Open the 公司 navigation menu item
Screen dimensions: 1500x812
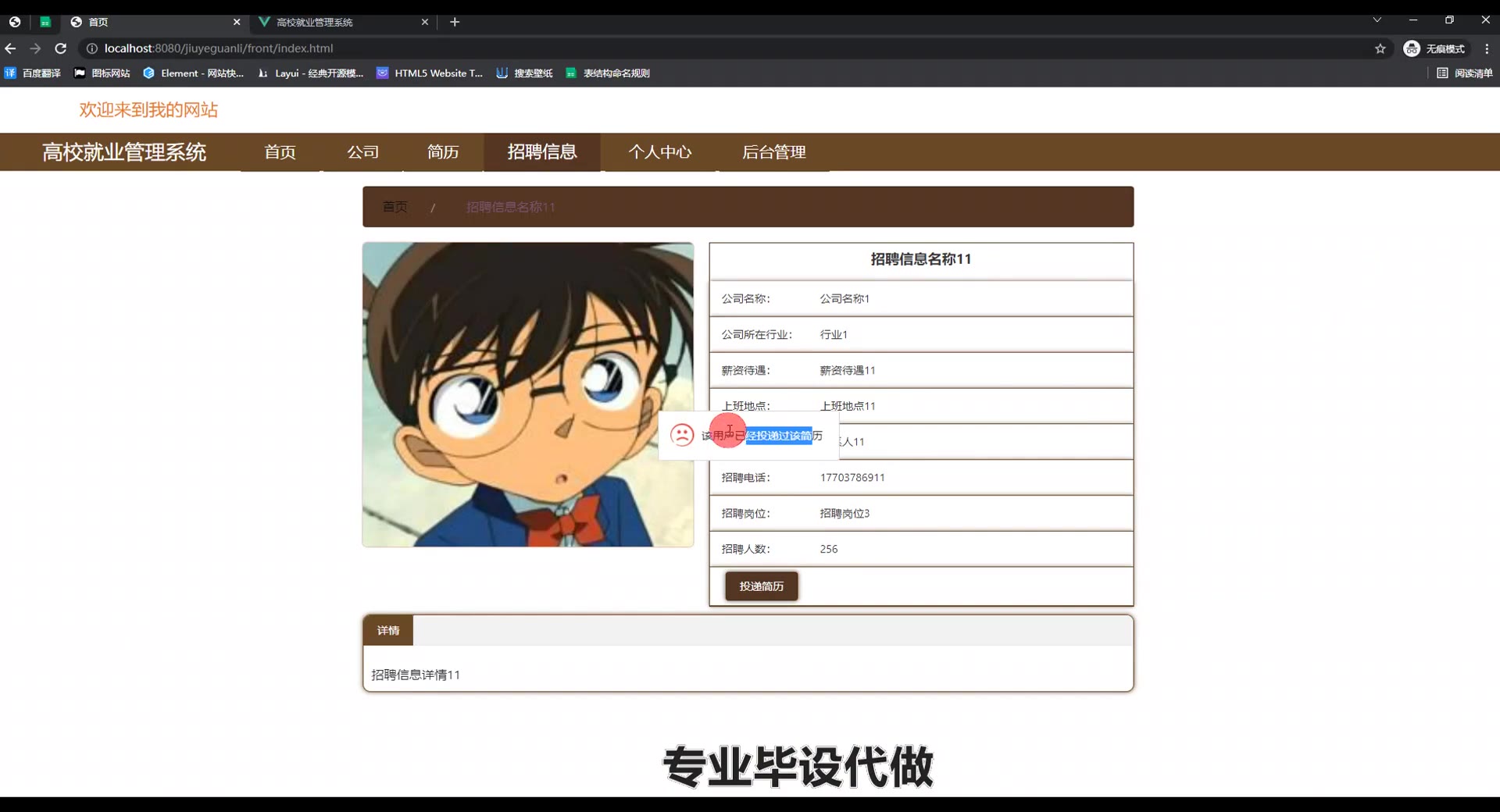(363, 152)
